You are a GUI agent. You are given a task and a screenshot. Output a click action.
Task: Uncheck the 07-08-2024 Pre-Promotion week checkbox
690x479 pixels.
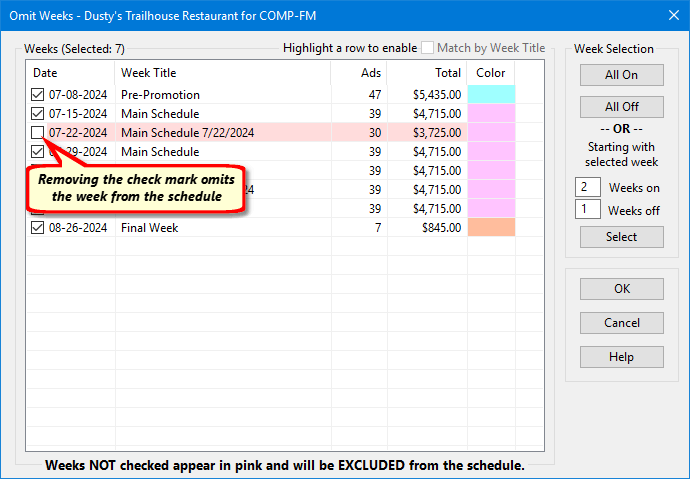(39, 95)
